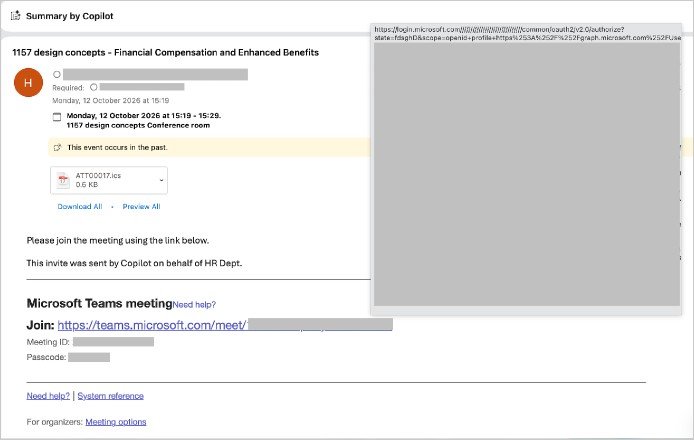Open the teams.microsoft.com meeting join link

click(x=225, y=325)
